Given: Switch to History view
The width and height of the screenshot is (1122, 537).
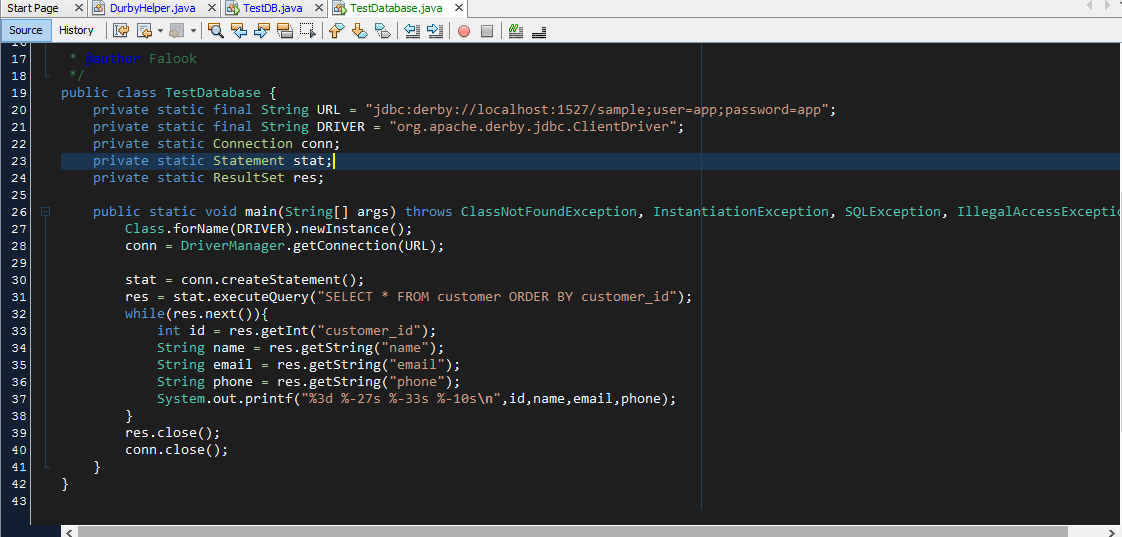Looking at the screenshot, I should point(77,30).
